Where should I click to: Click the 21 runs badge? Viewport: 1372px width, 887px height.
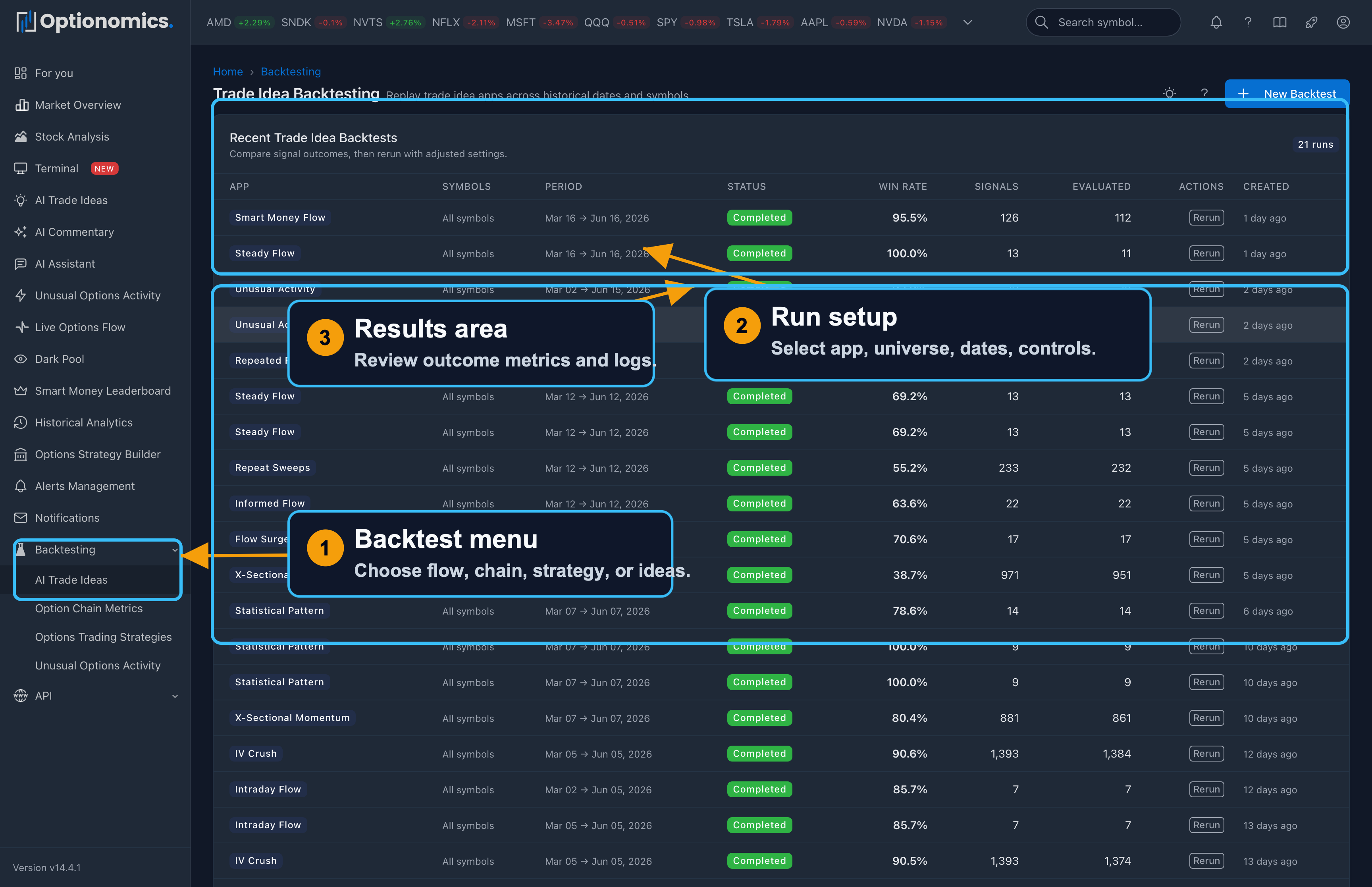coord(1315,145)
